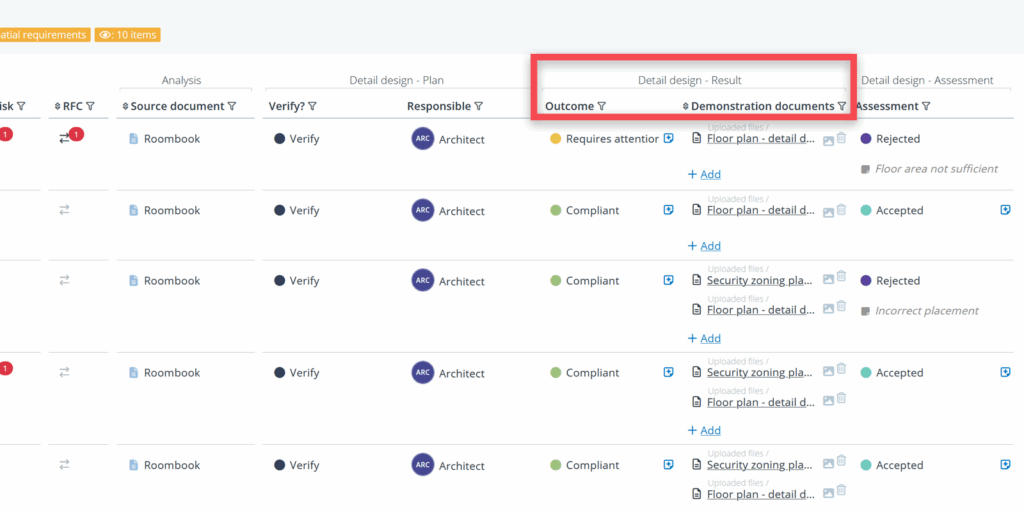Select the 'Analysis' column group header

[182, 80]
